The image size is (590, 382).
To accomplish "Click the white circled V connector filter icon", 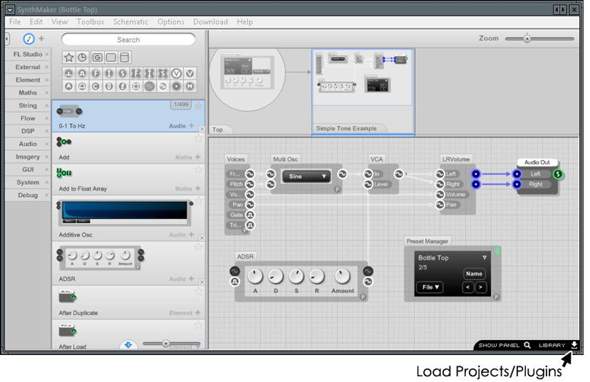I will 176,73.
